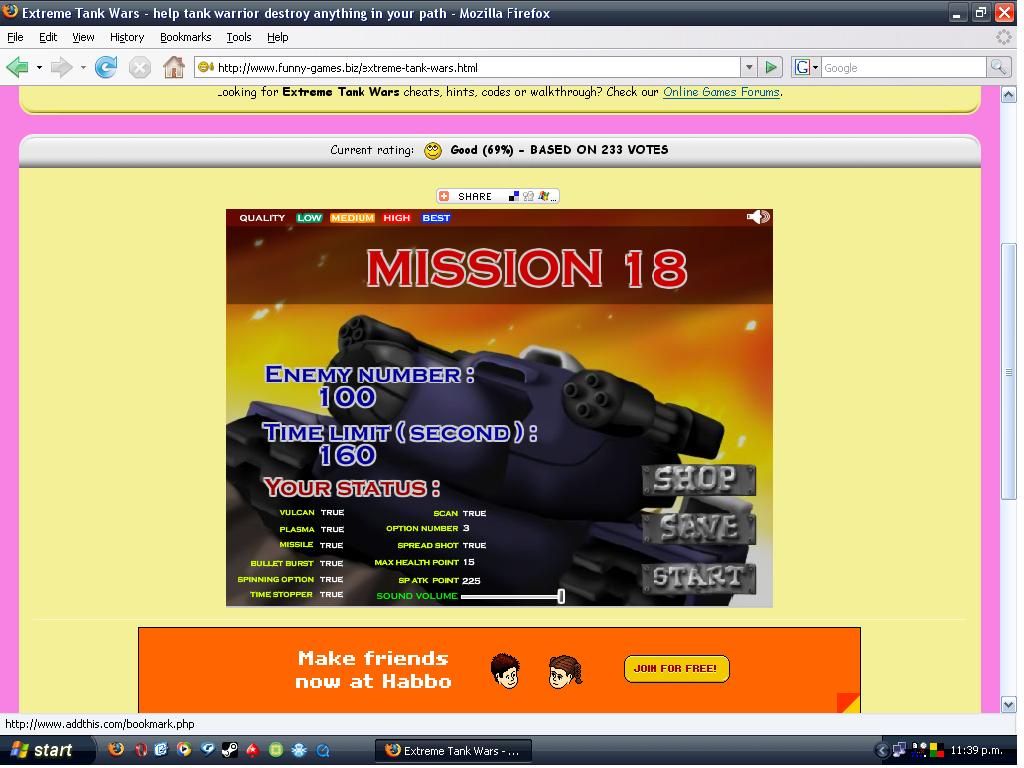
Task: Launch Firefox from the quick launch bar
Action: tap(116, 750)
